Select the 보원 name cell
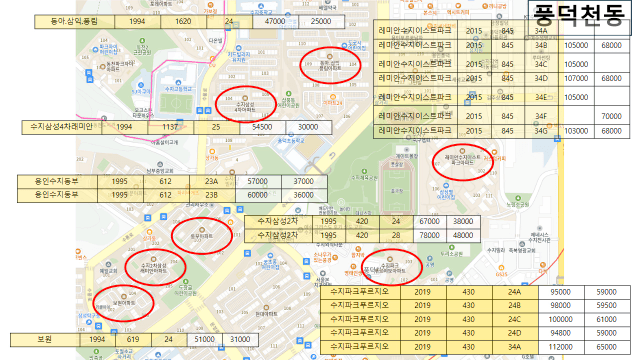Image resolution: width=640 pixels, height=360 pixels. click(45, 340)
